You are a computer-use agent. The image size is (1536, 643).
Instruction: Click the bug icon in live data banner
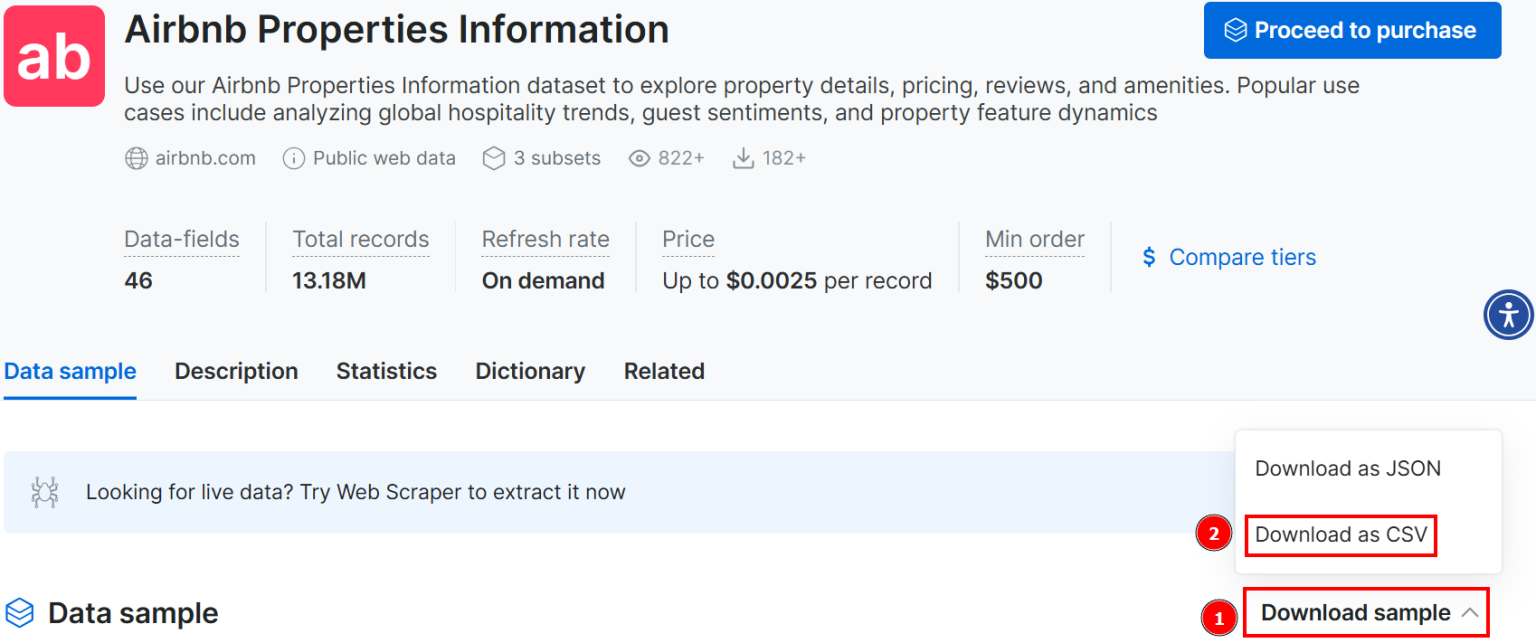point(44,492)
